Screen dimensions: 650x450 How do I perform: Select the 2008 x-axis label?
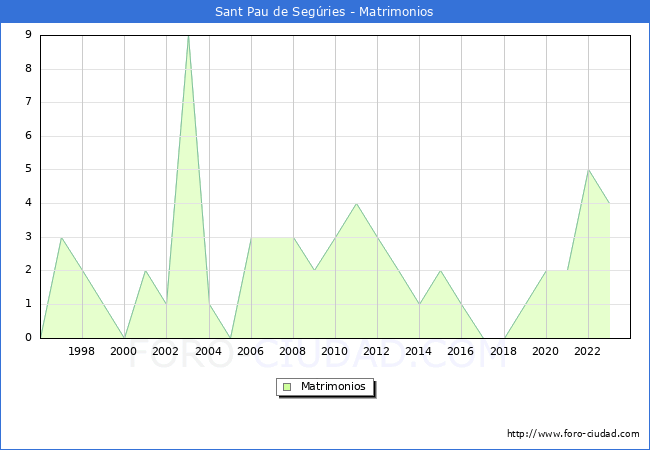(x=293, y=351)
